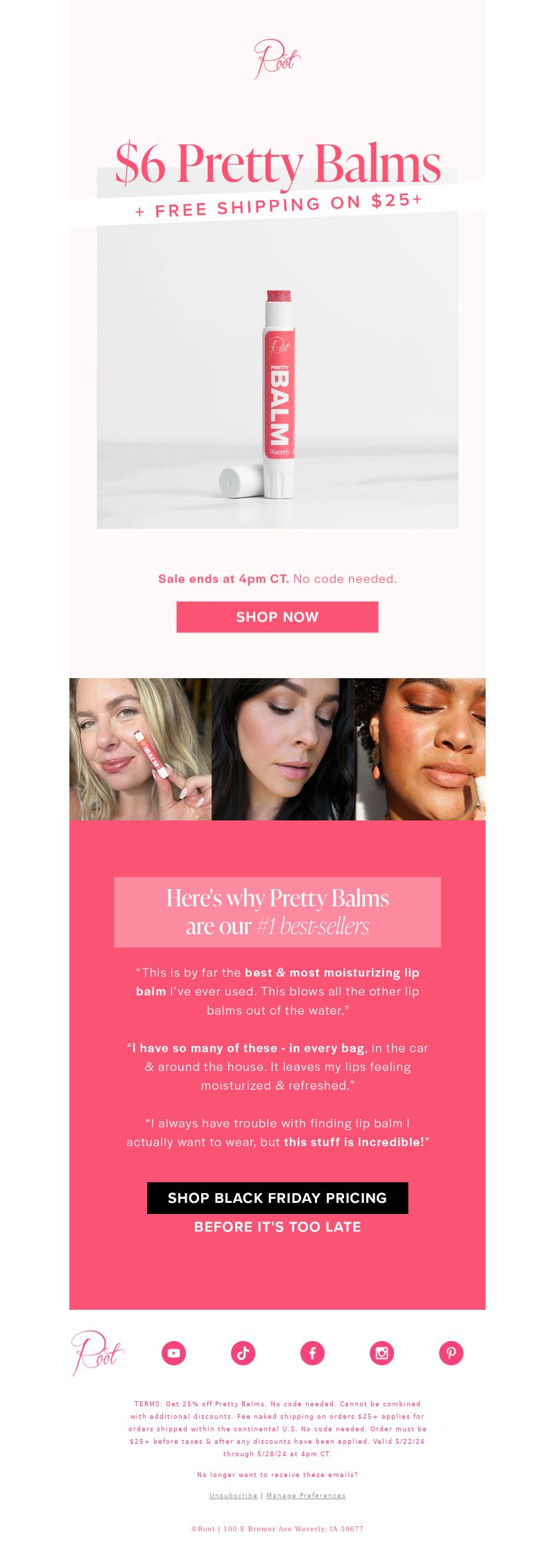This screenshot has height=1568, width=555.
Task: Click Shop Black Friday Pricing button
Action: pos(277,1198)
